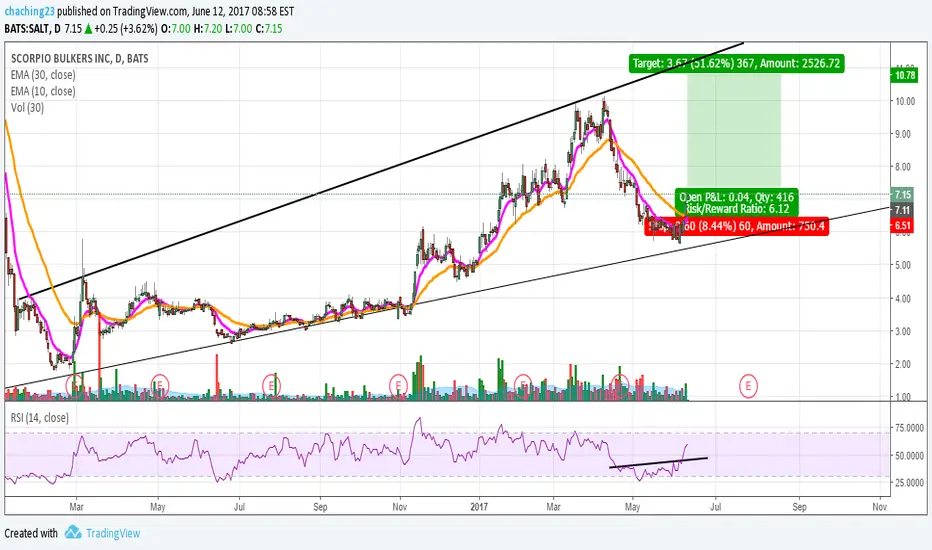Click the SCORPIO BULKERS INC, D, BATS legend

click(80, 58)
